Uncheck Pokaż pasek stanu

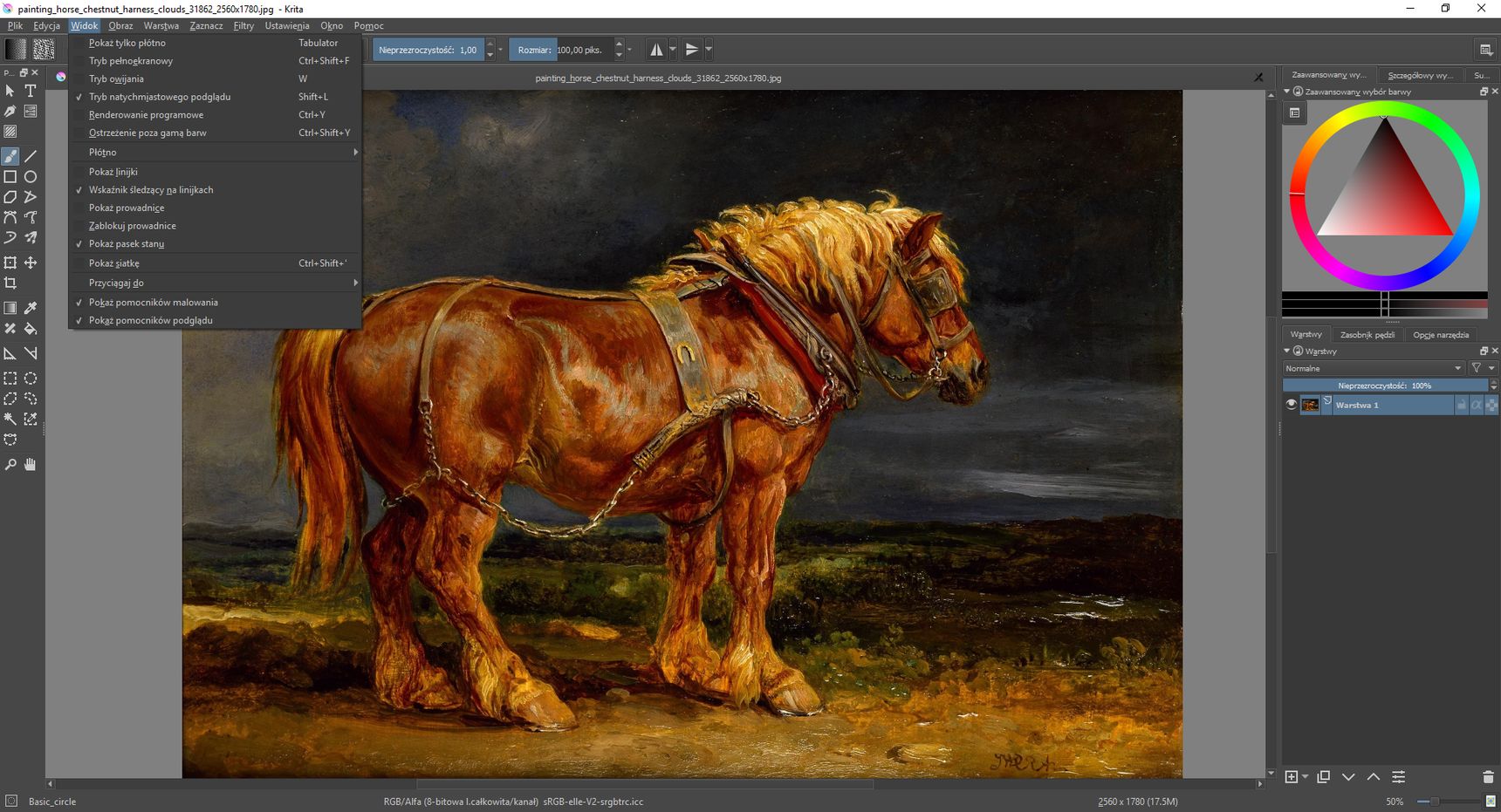(x=215, y=243)
